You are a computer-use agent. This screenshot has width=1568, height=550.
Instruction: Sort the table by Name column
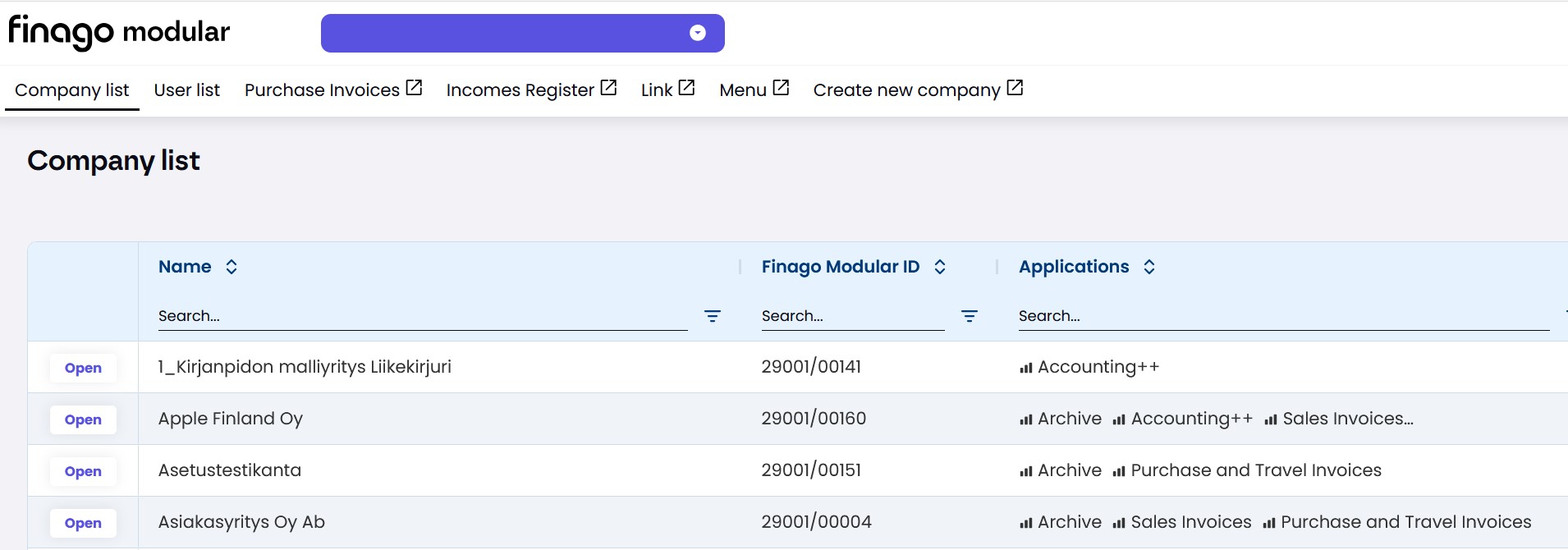pos(232,267)
